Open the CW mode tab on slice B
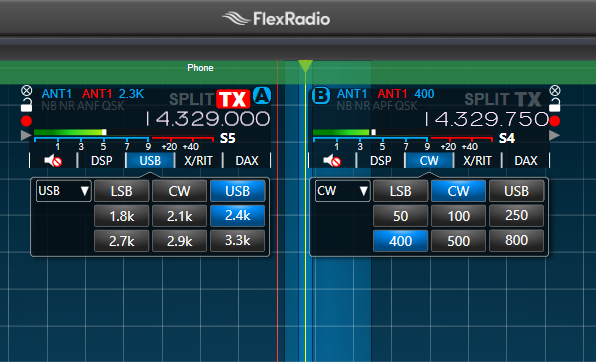The image size is (596, 362). tap(429, 160)
